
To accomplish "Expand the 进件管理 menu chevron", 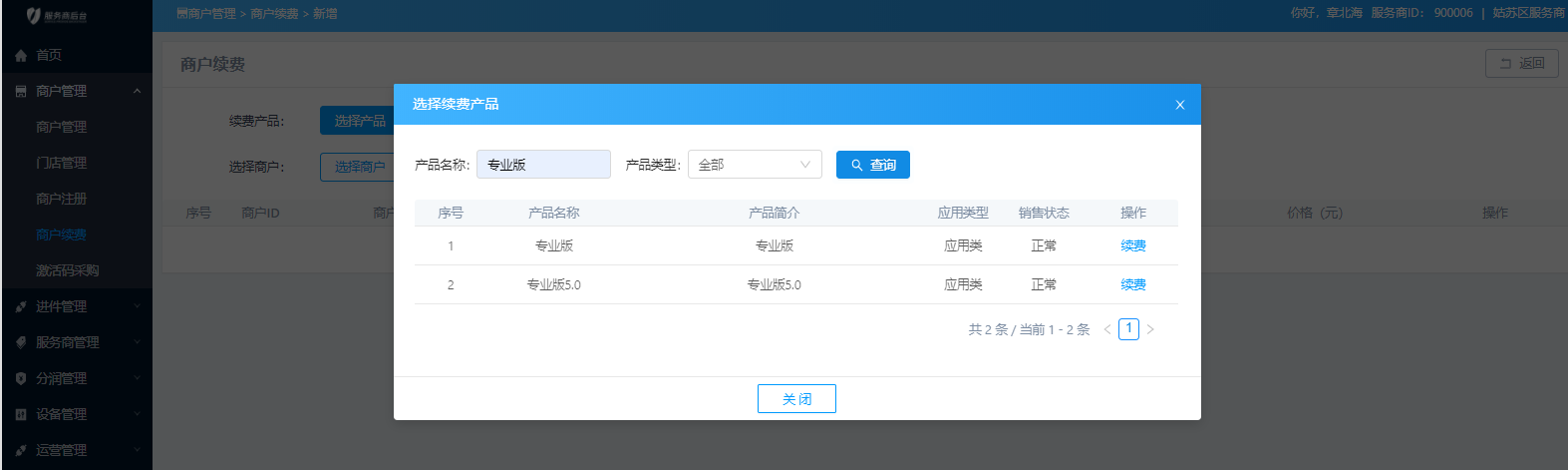I will pos(137,307).
